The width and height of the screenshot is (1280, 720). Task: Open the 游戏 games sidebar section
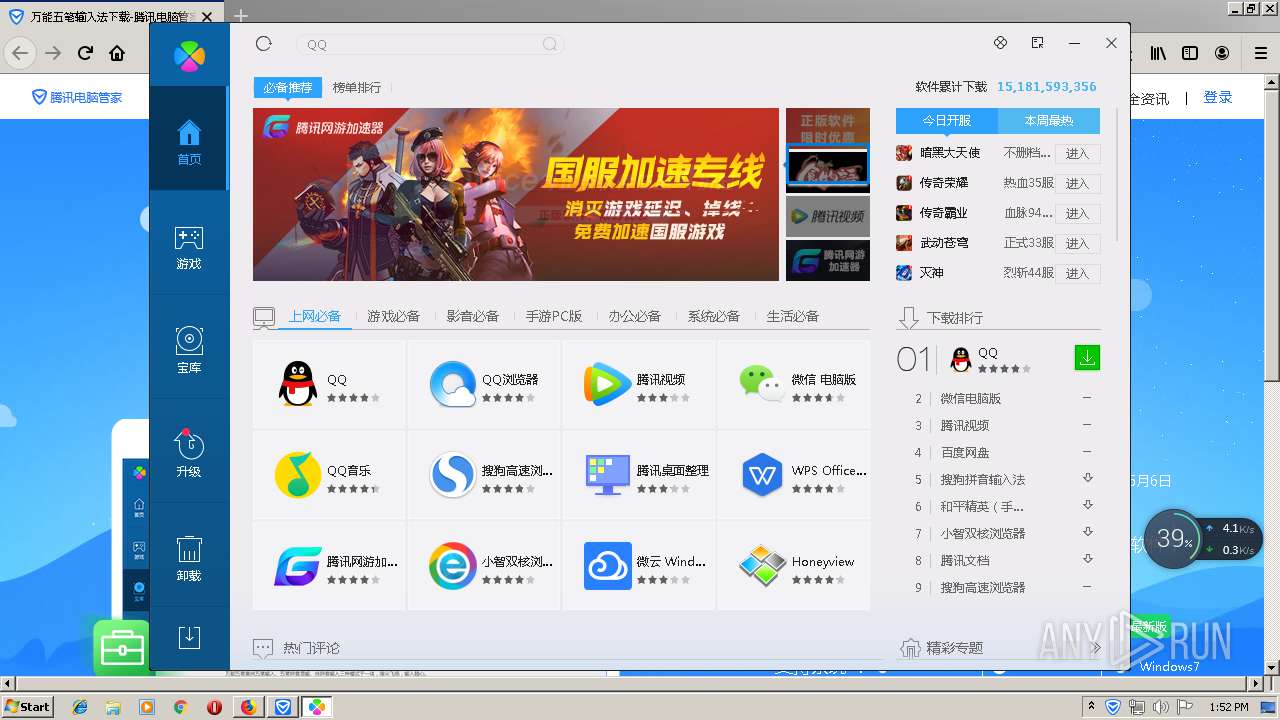coord(189,248)
